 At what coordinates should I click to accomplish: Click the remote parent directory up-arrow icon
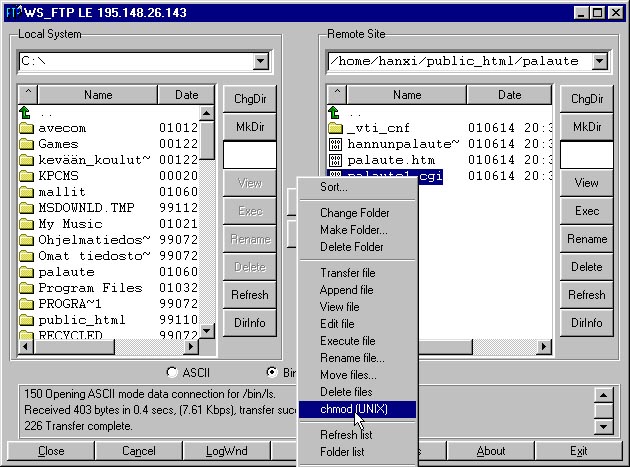pos(335,113)
